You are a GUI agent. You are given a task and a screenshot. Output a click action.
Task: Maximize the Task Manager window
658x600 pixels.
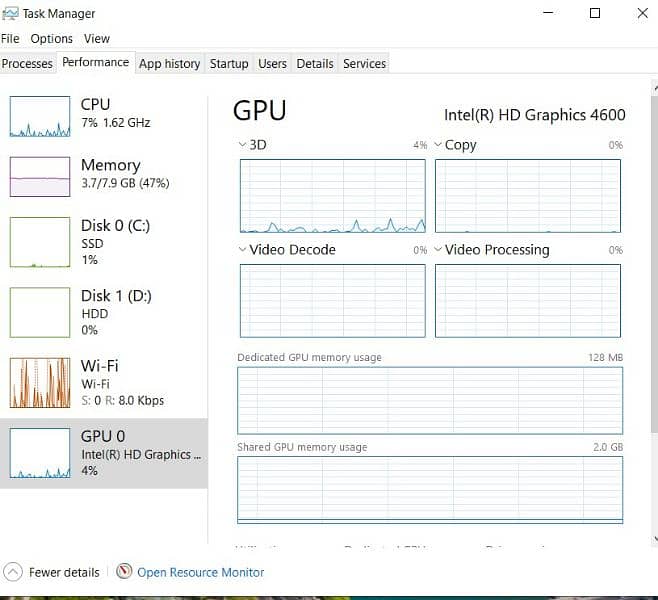[x=595, y=13]
